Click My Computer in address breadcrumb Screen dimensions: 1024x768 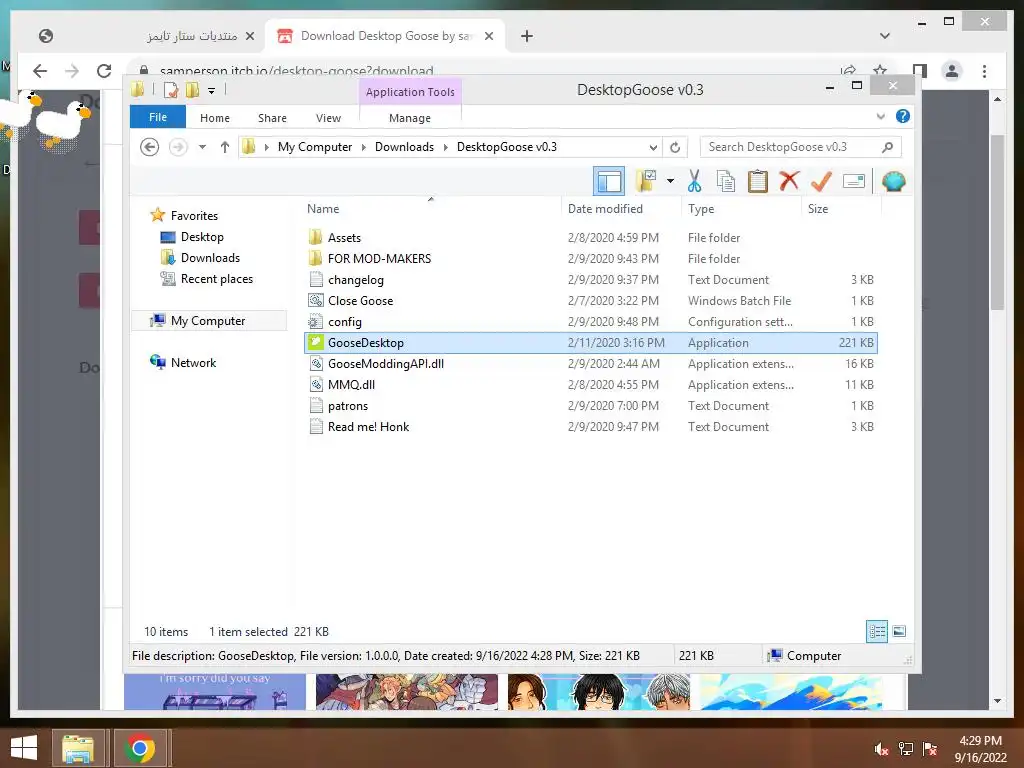[x=315, y=147]
